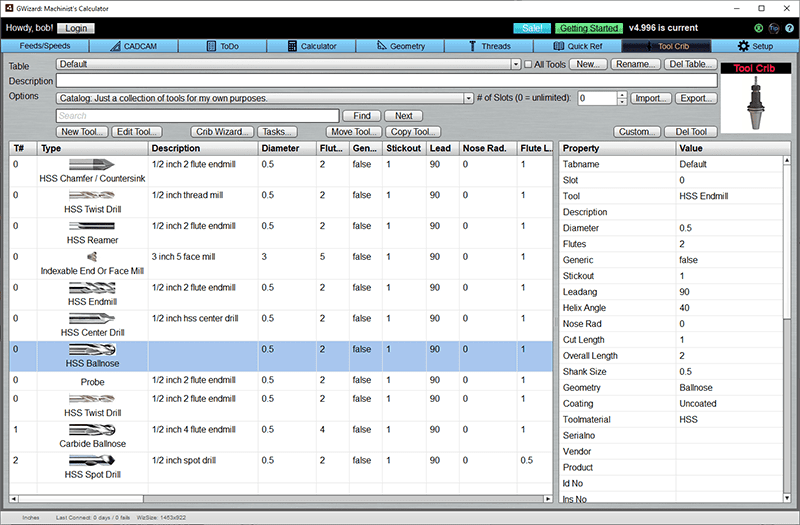The height and width of the screenshot is (525, 800).
Task: Click the Edit Tool... button
Action: click(x=137, y=132)
